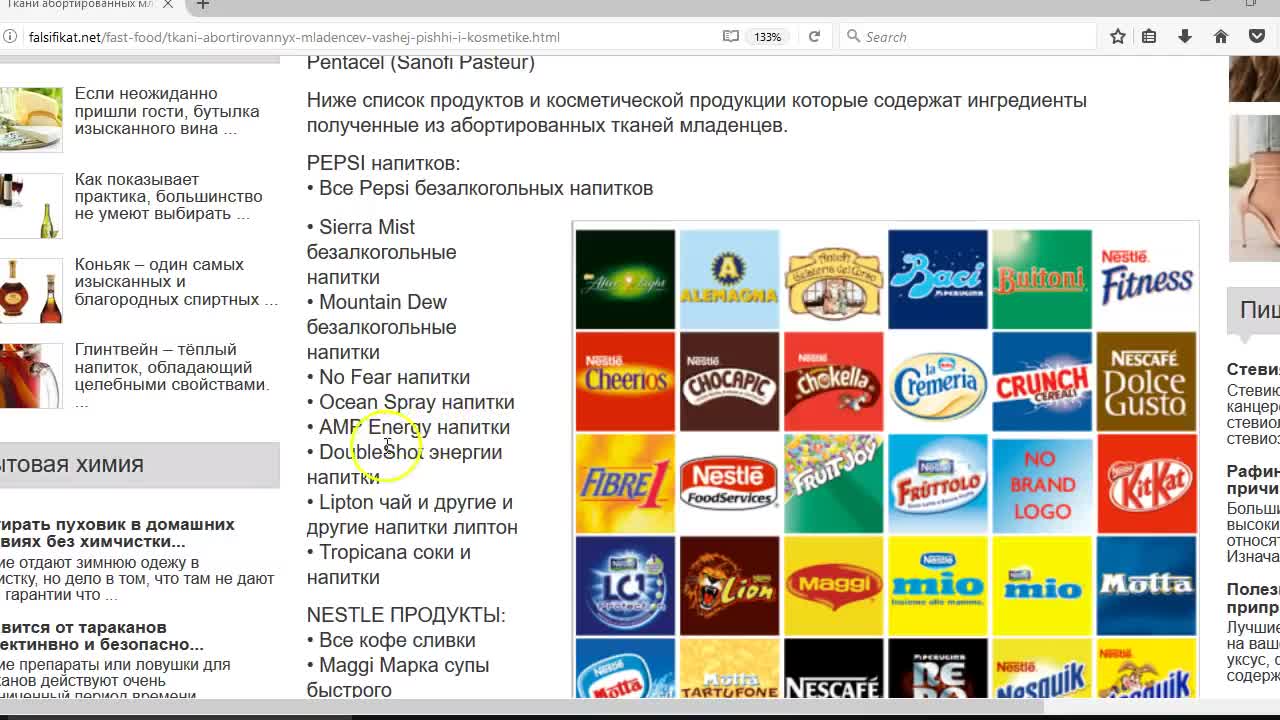Click the Fibre 1 logo tile

[x=626, y=484]
